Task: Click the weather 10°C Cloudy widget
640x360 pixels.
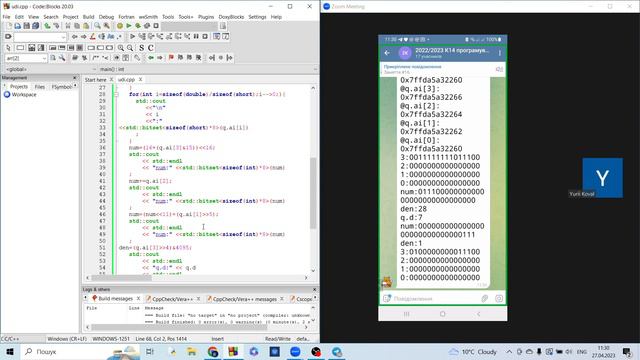Action: (x=473, y=351)
